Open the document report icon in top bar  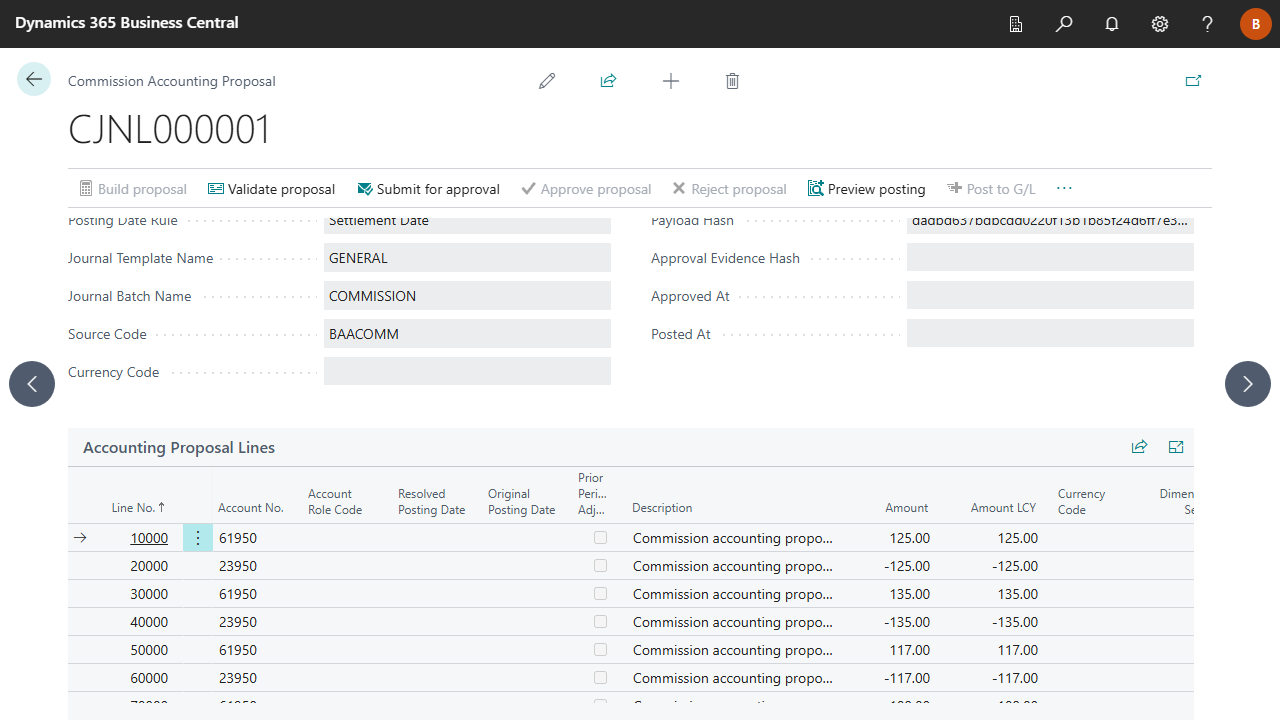[x=1016, y=24]
